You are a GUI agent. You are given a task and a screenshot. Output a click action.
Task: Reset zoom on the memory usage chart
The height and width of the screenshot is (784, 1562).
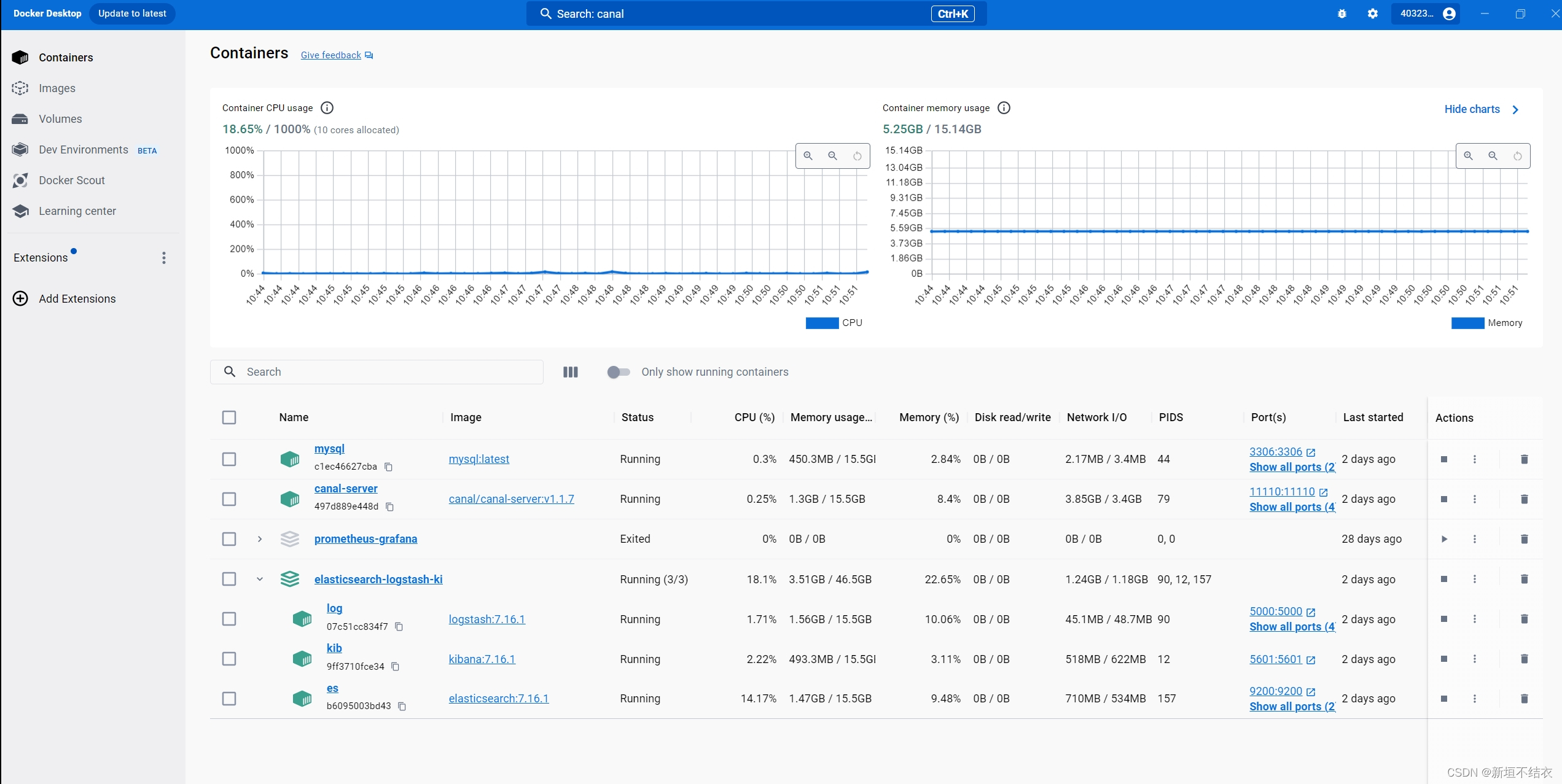point(1518,156)
